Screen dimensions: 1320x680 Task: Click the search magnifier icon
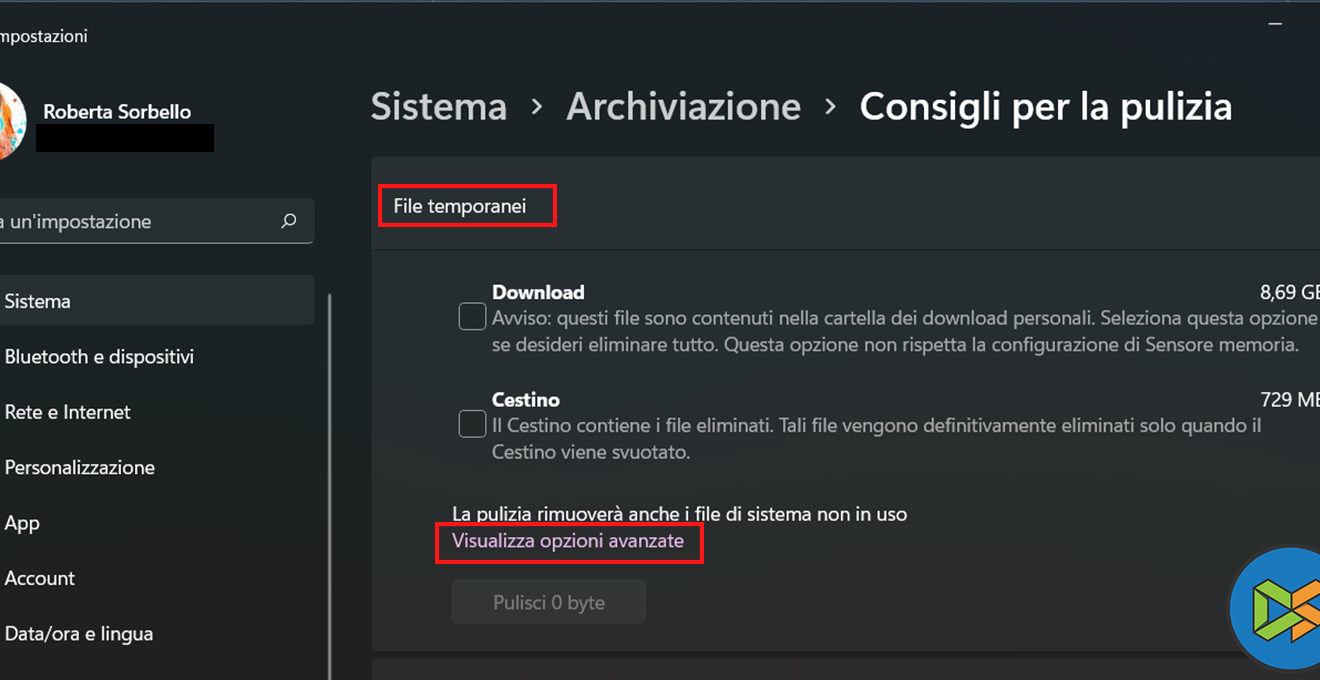click(x=289, y=221)
